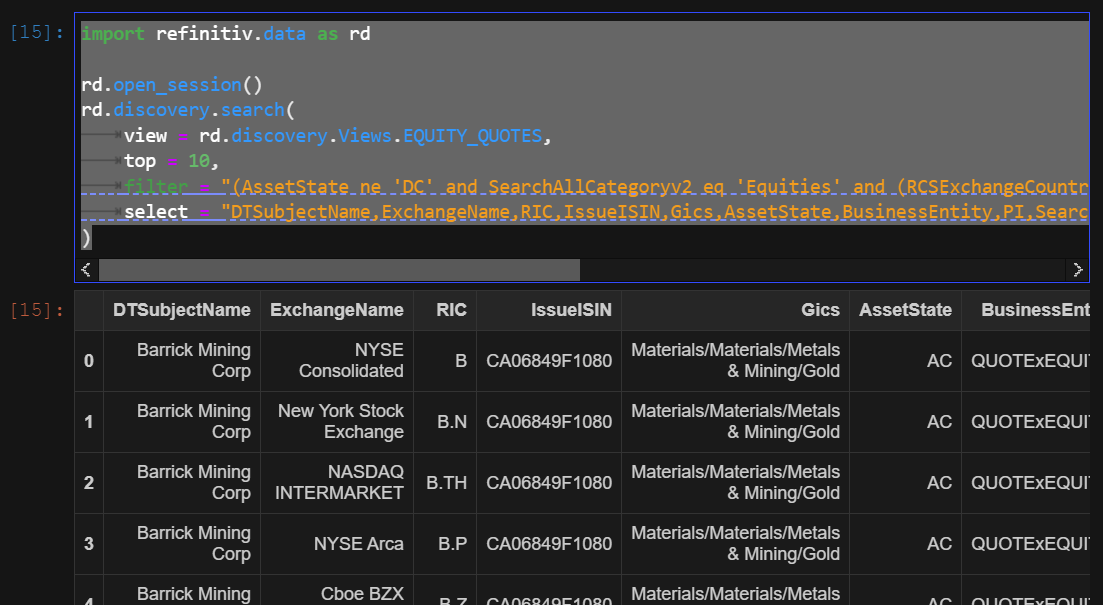This screenshot has width=1103, height=605.
Task: Click NASDAQ INTERMARKET exchange cell
Action: [x=337, y=483]
